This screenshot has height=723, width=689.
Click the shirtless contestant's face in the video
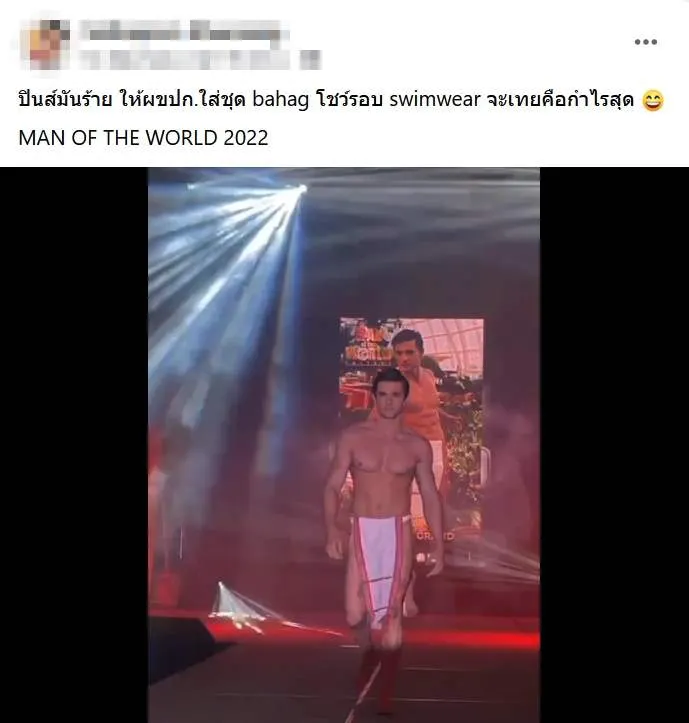tap(391, 395)
